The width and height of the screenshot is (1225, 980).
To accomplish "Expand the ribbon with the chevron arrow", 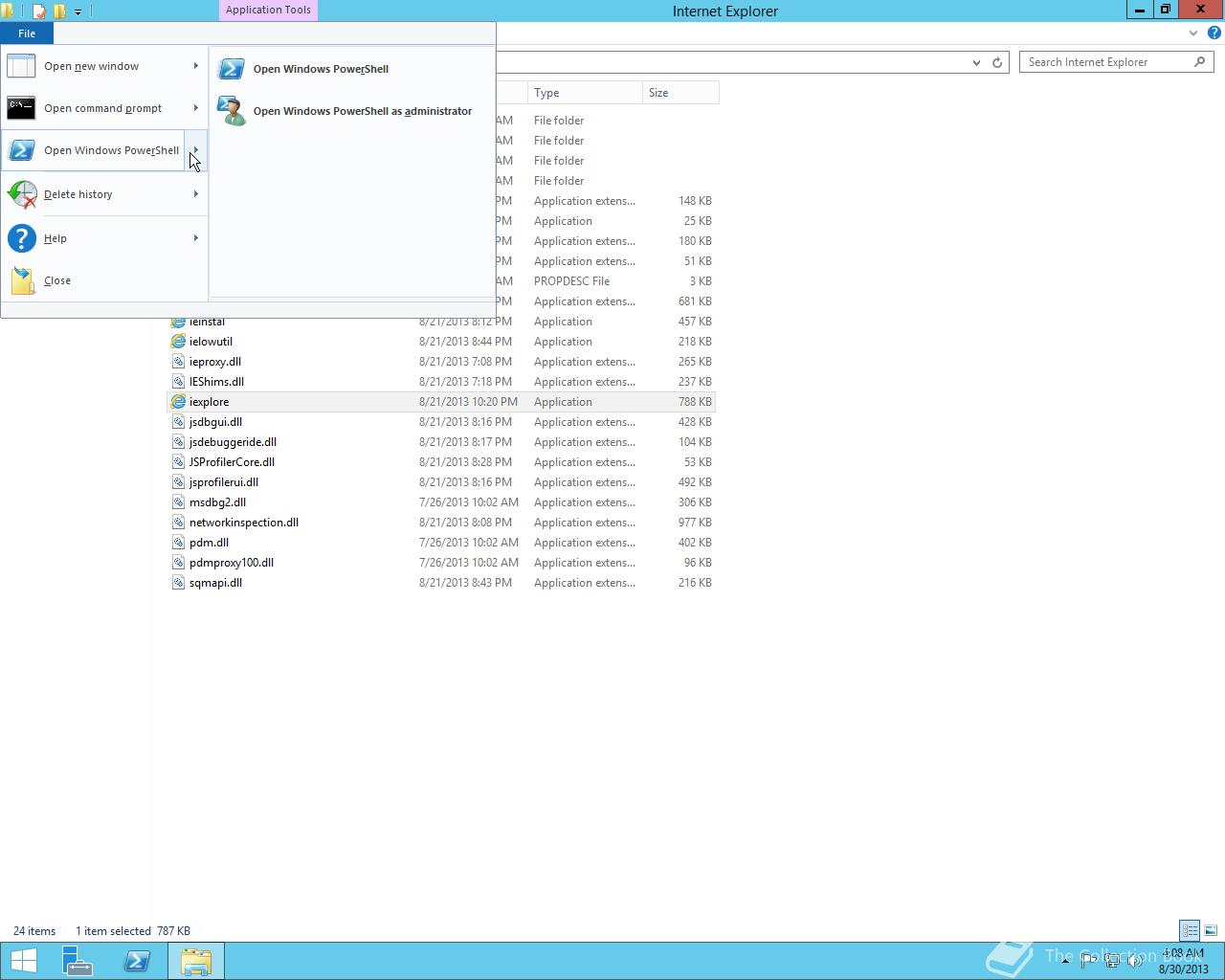I will 1192,33.
